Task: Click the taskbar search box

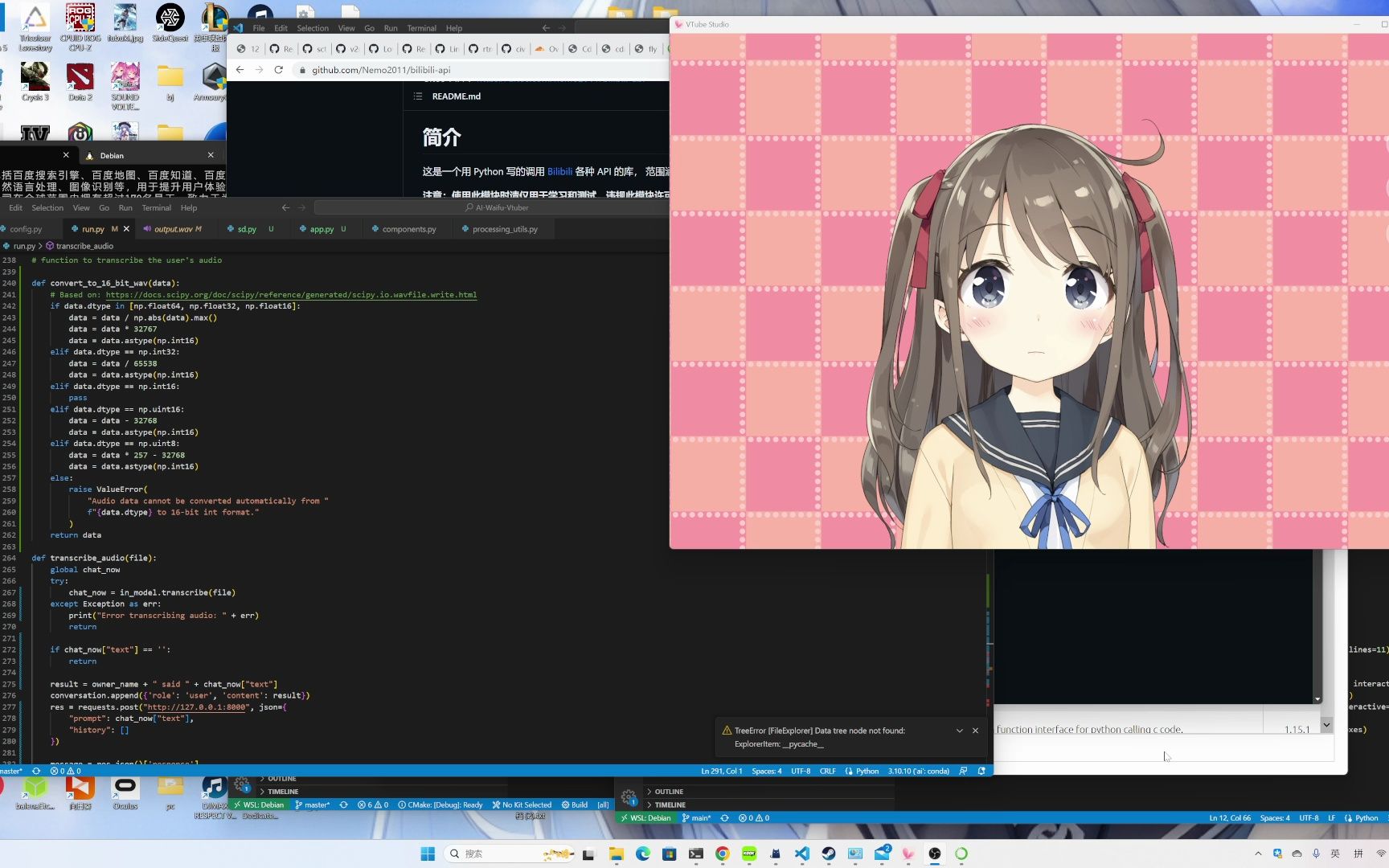Action: pyautogui.click(x=510, y=854)
